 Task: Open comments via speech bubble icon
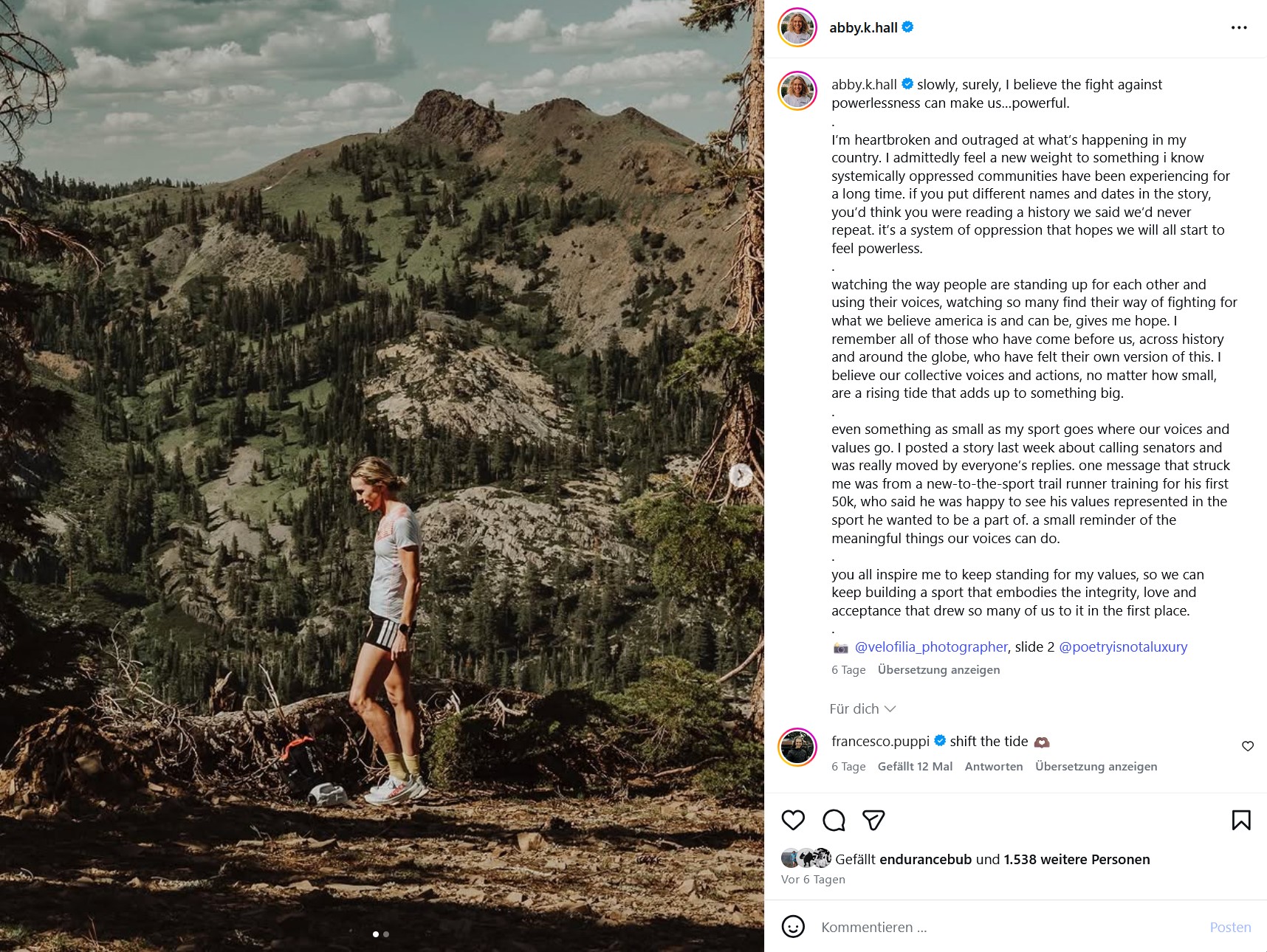click(x=834, y=820)
